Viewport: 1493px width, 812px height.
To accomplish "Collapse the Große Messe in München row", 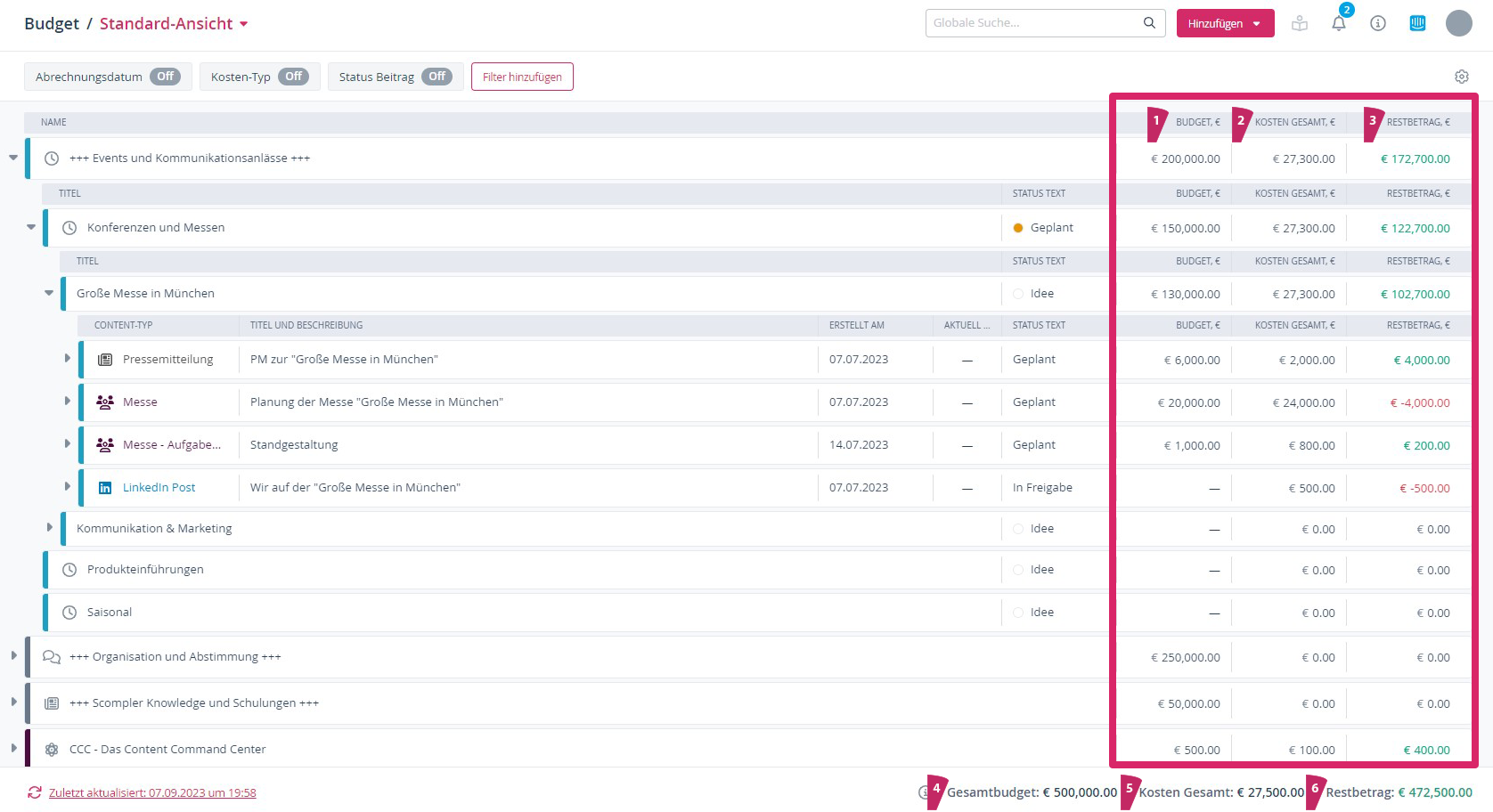I will coord(50,293).
